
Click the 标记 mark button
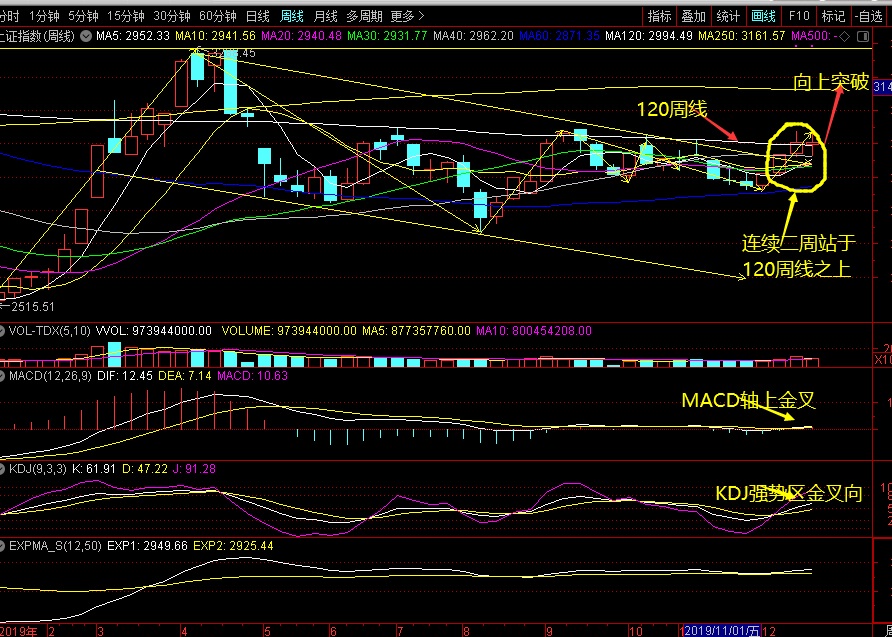[833, 16]
